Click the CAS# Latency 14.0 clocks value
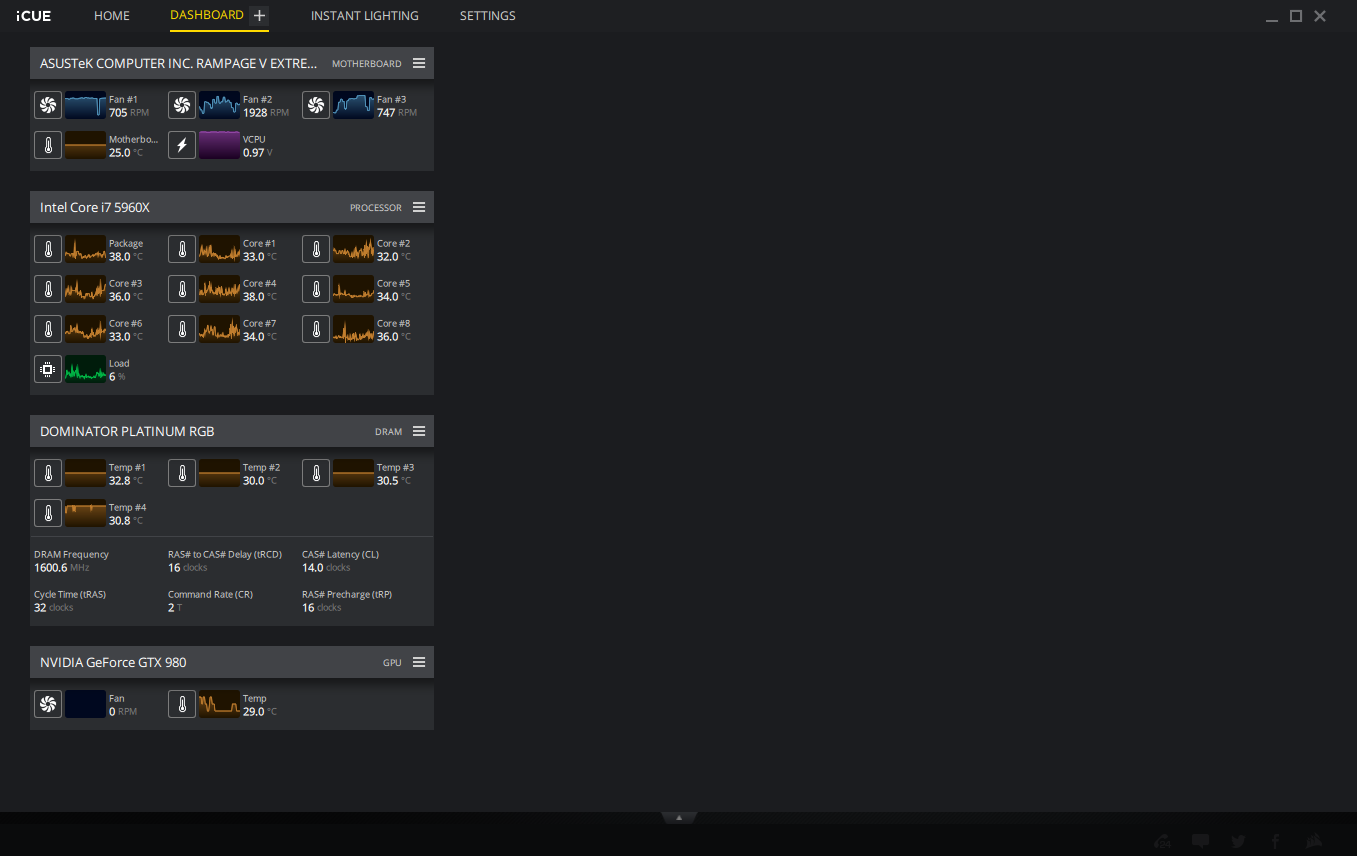The width and height of the screenshot is (1357, 856). click(x=326, y=568)
